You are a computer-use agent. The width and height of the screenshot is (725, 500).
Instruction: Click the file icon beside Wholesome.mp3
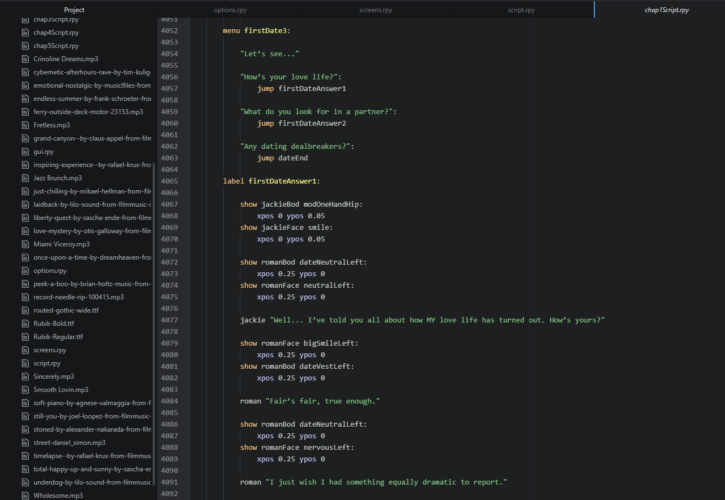(25, 495)
